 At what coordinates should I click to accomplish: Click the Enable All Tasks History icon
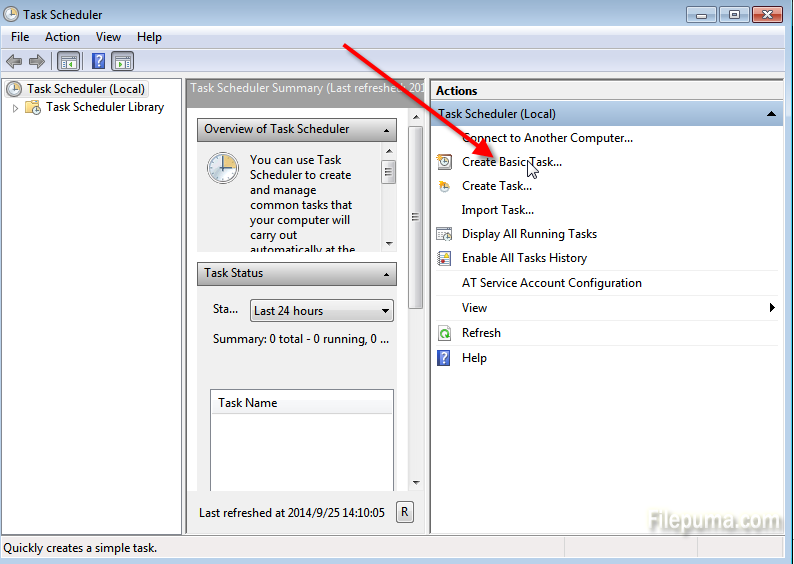pyautogui.click(x=445, y=258)
